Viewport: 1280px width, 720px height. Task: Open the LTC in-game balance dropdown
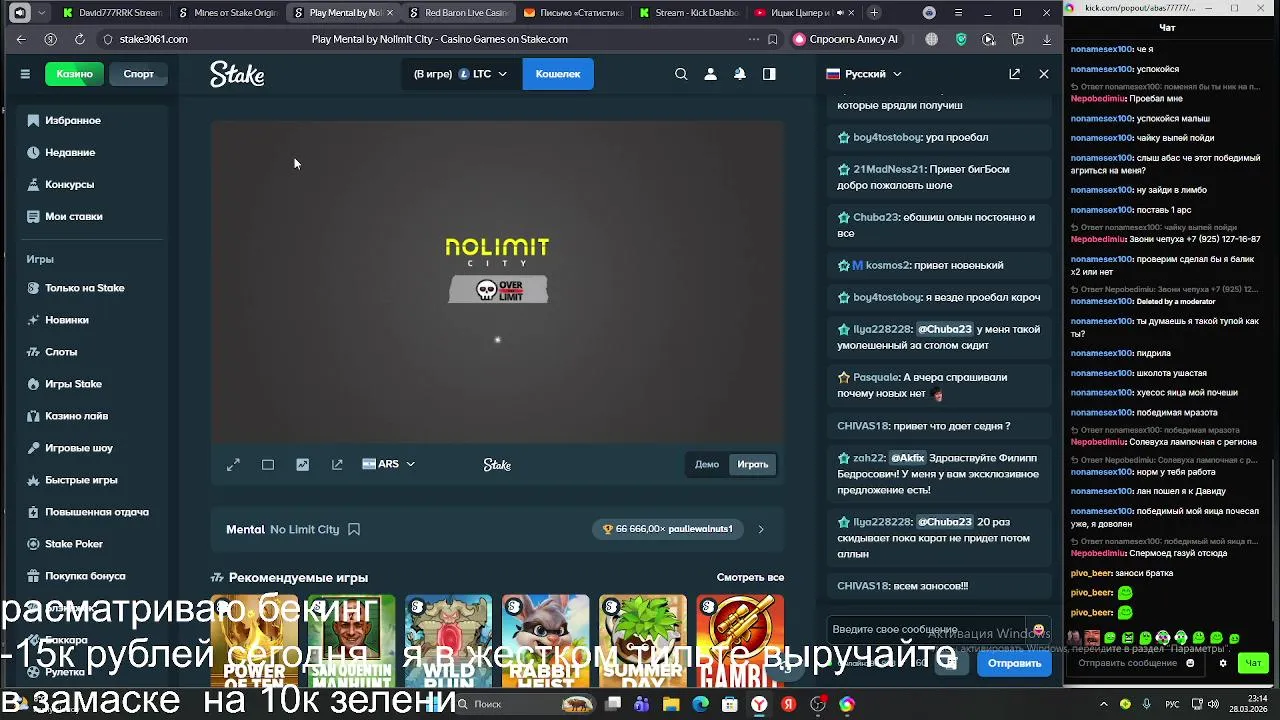point(460,74)
